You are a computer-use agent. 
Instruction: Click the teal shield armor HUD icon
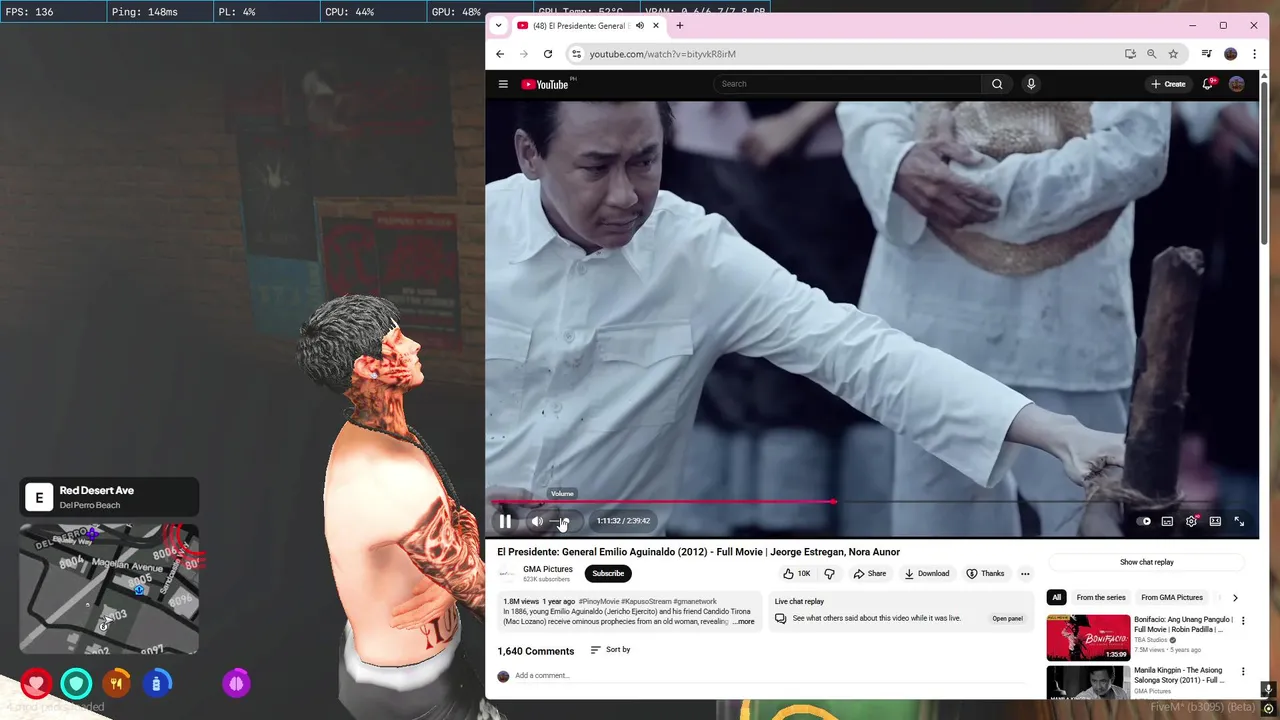click(x=76, y=684)
